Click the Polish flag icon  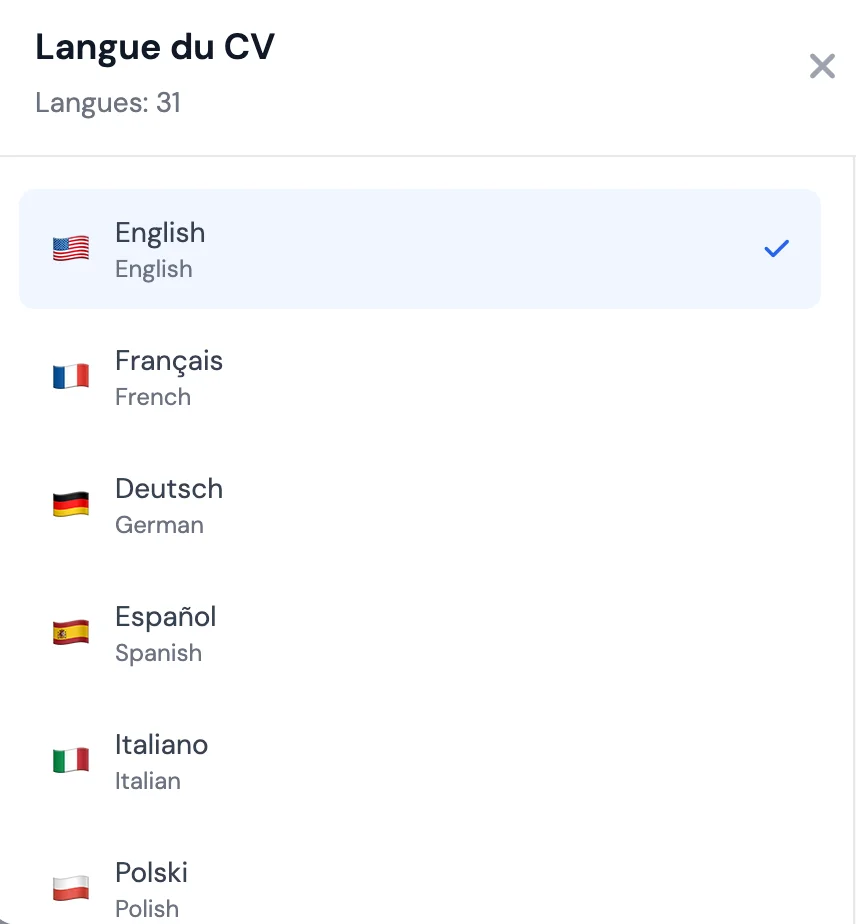70,887
